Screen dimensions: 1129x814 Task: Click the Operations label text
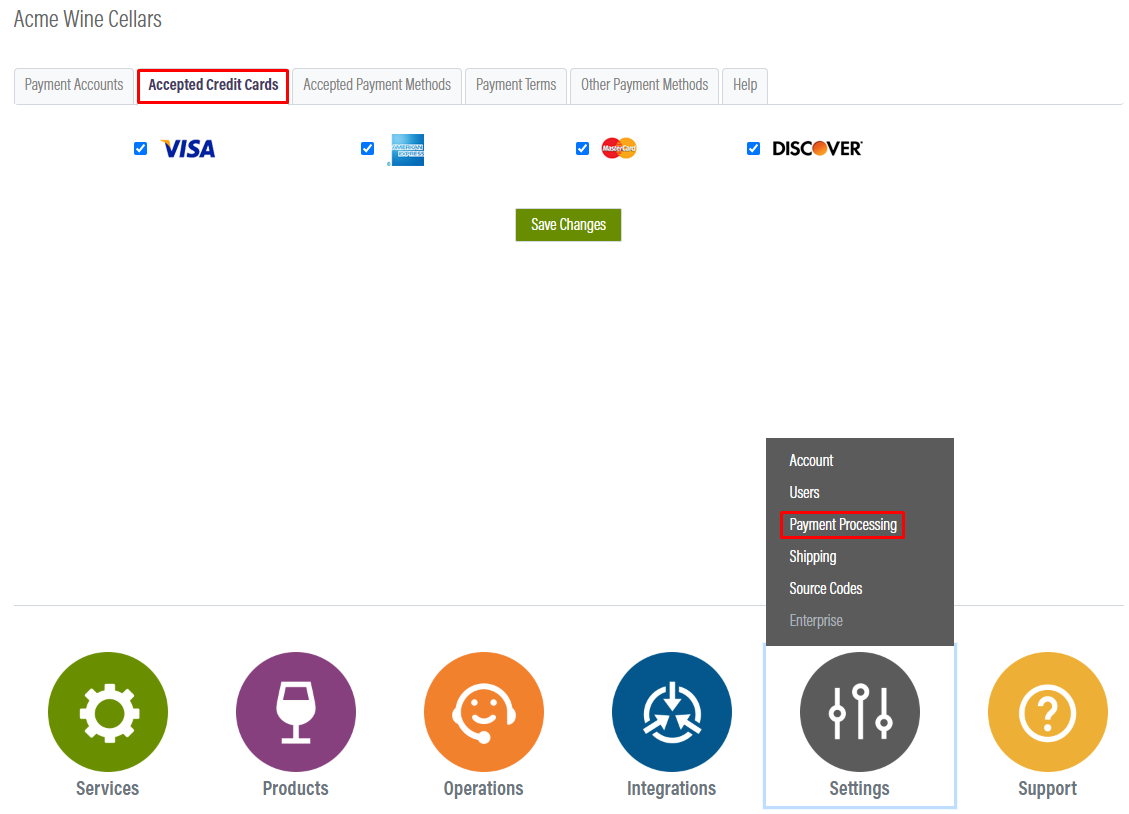pyautogui.click(x=484, y=789)
